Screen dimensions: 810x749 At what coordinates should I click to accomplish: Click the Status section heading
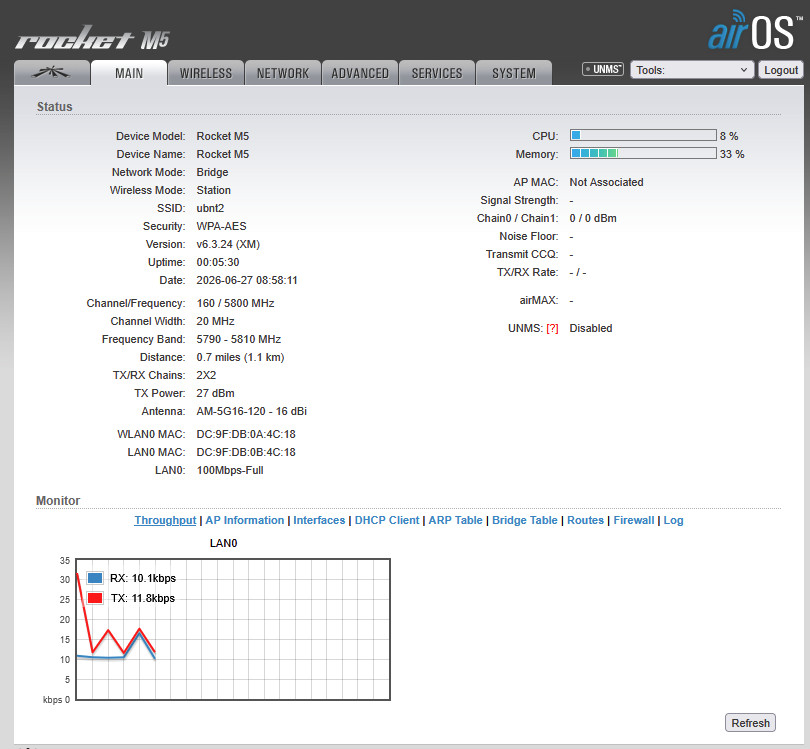tap(54, 106)
